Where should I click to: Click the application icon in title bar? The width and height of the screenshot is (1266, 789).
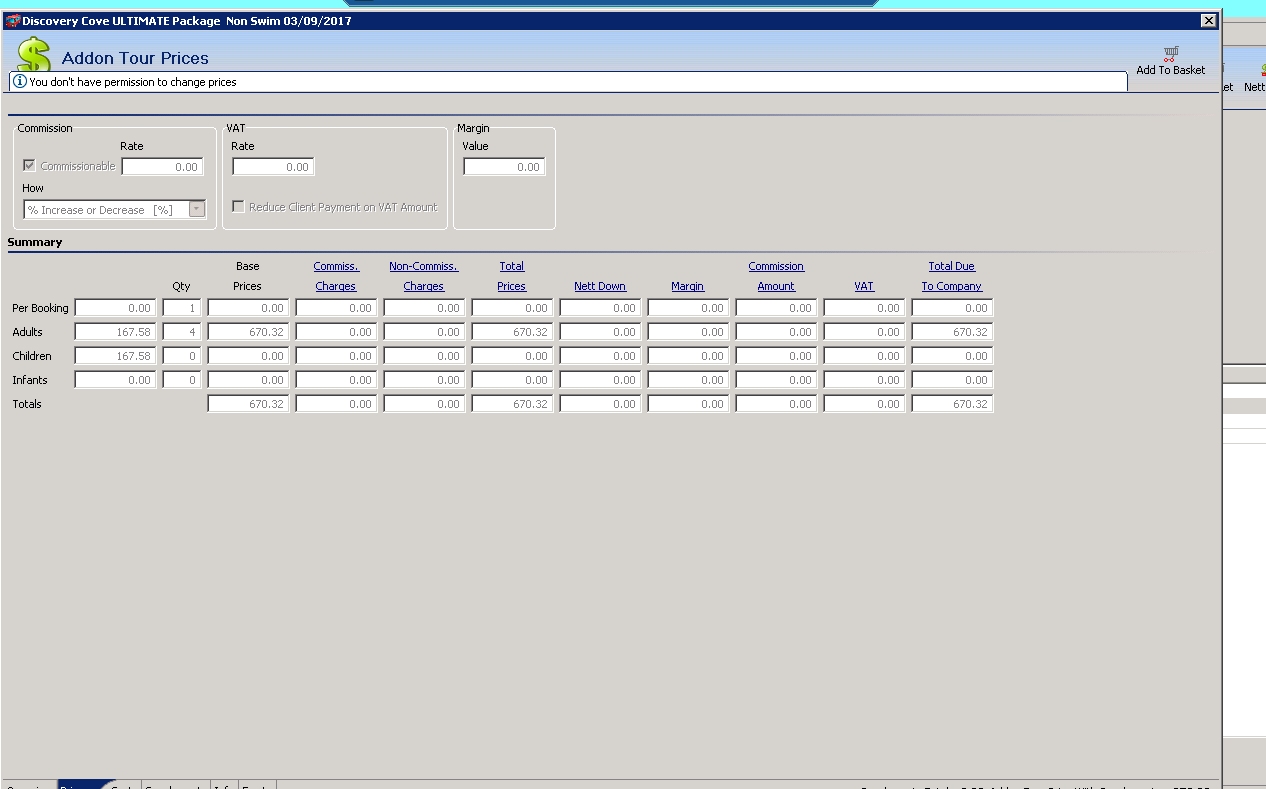tap(13, 21)
